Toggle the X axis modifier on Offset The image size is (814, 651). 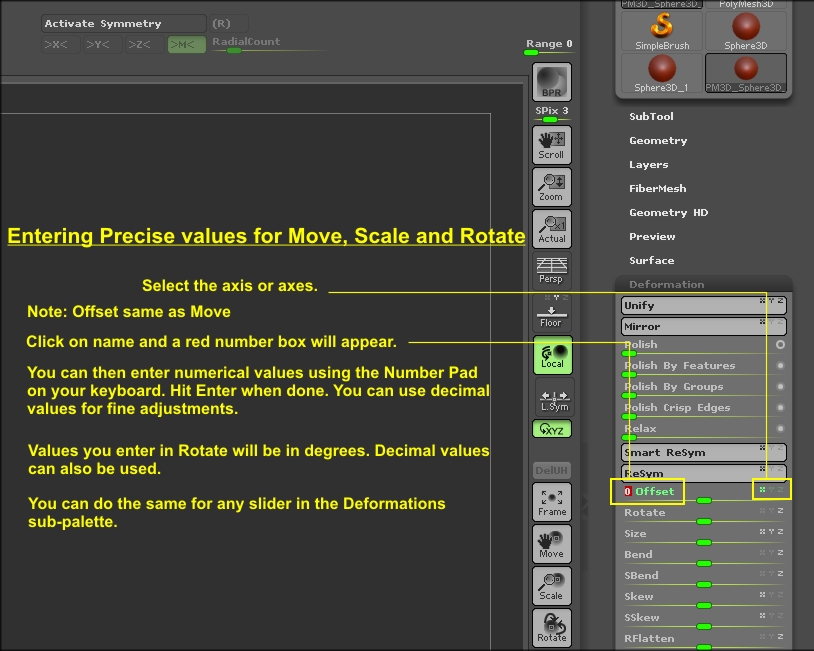(x=762, y=490)
